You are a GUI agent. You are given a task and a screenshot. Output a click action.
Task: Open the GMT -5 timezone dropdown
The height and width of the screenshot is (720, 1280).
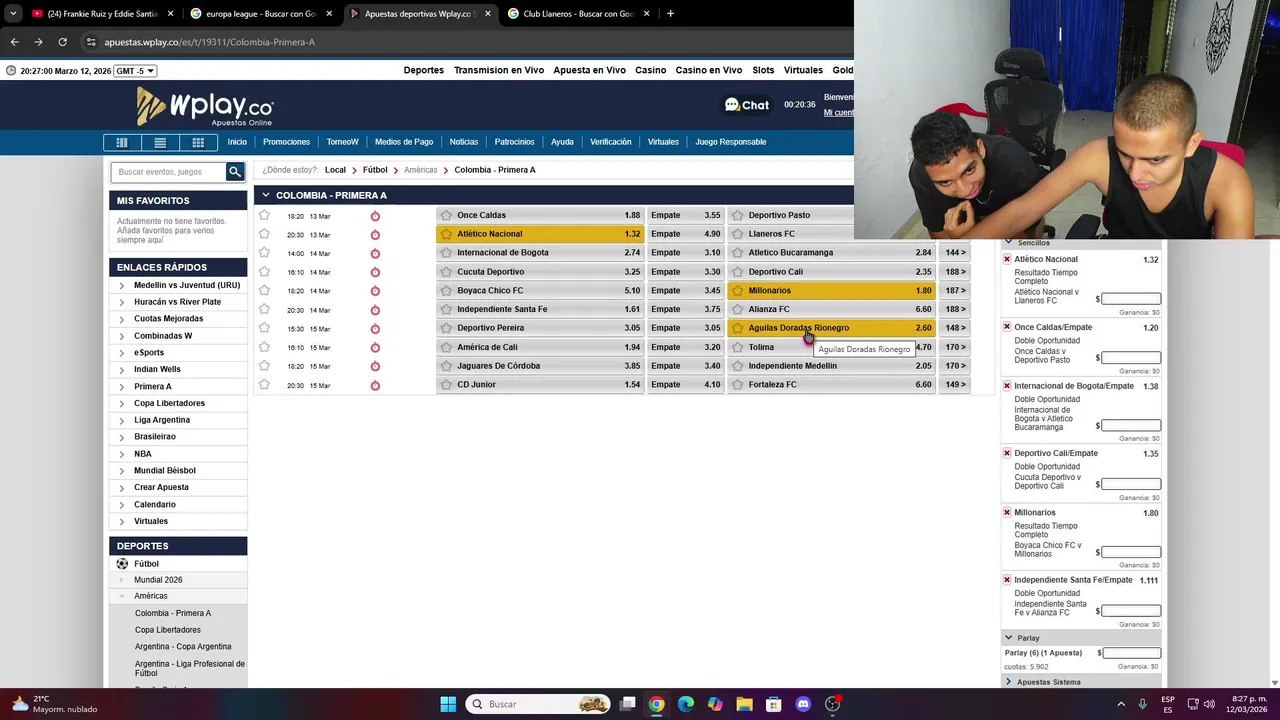click(x=135, y=71)
